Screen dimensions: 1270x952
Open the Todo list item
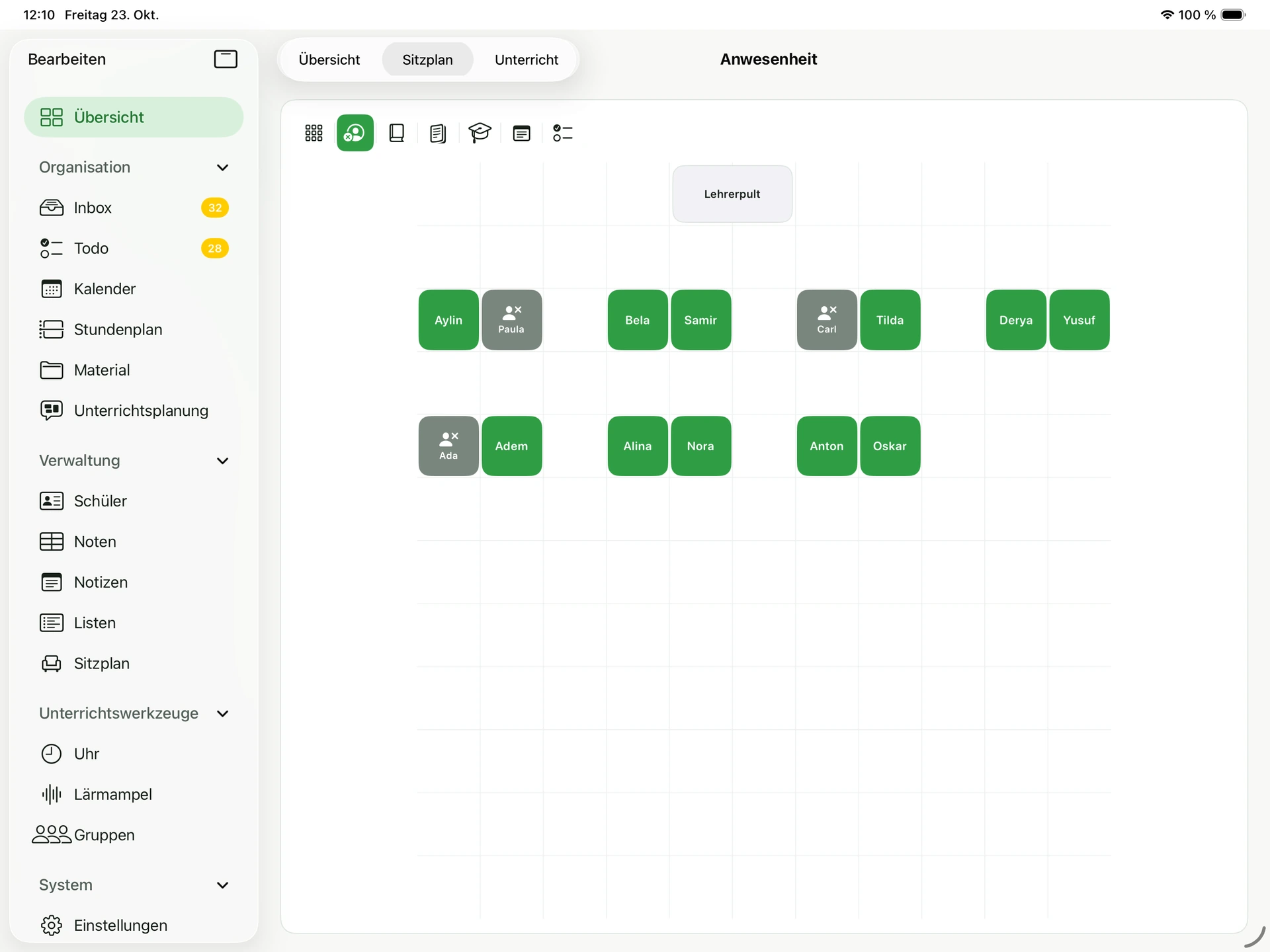134,249
